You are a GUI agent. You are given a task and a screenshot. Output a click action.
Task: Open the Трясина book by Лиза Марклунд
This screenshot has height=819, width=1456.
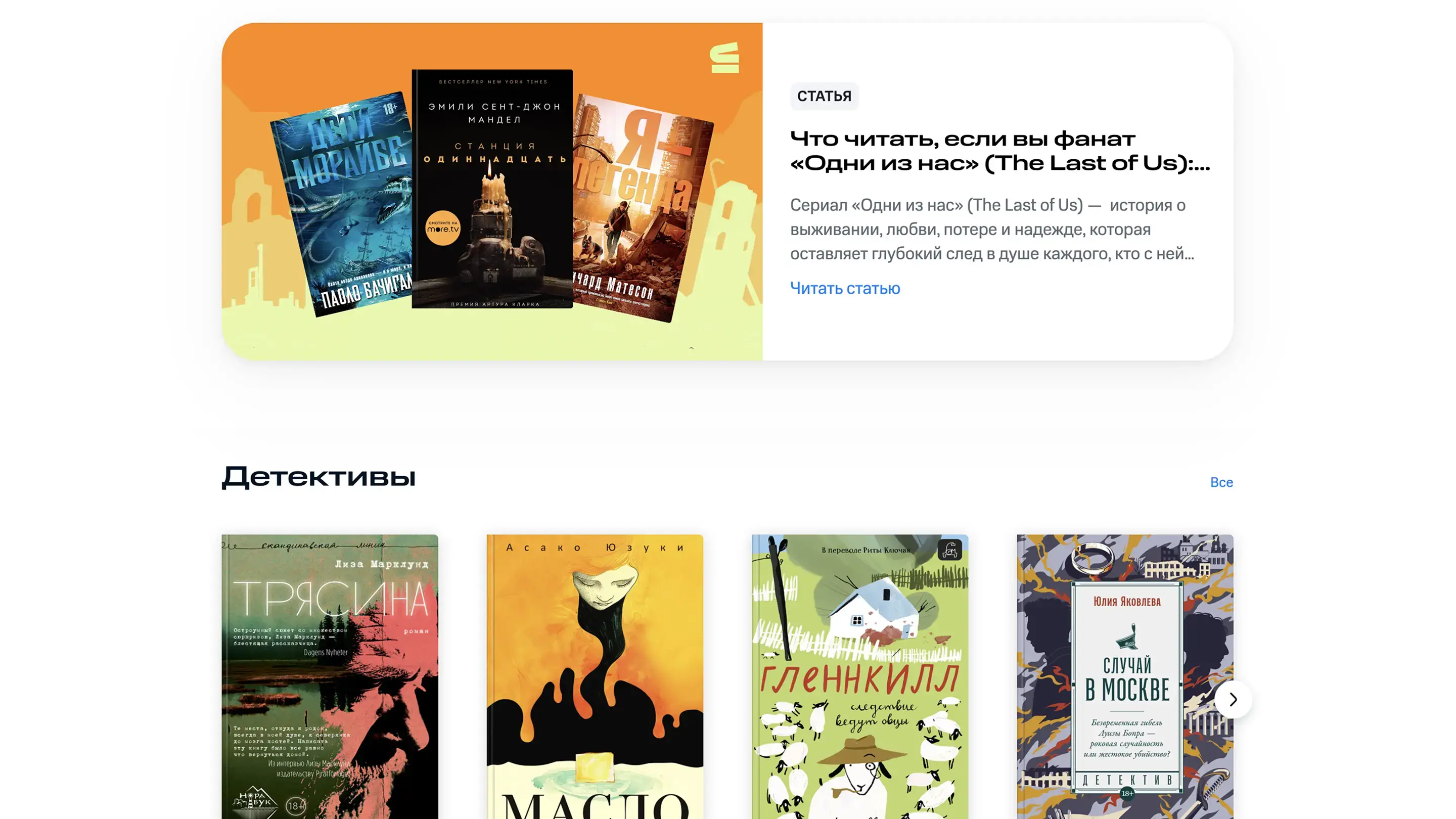(330, 676)
